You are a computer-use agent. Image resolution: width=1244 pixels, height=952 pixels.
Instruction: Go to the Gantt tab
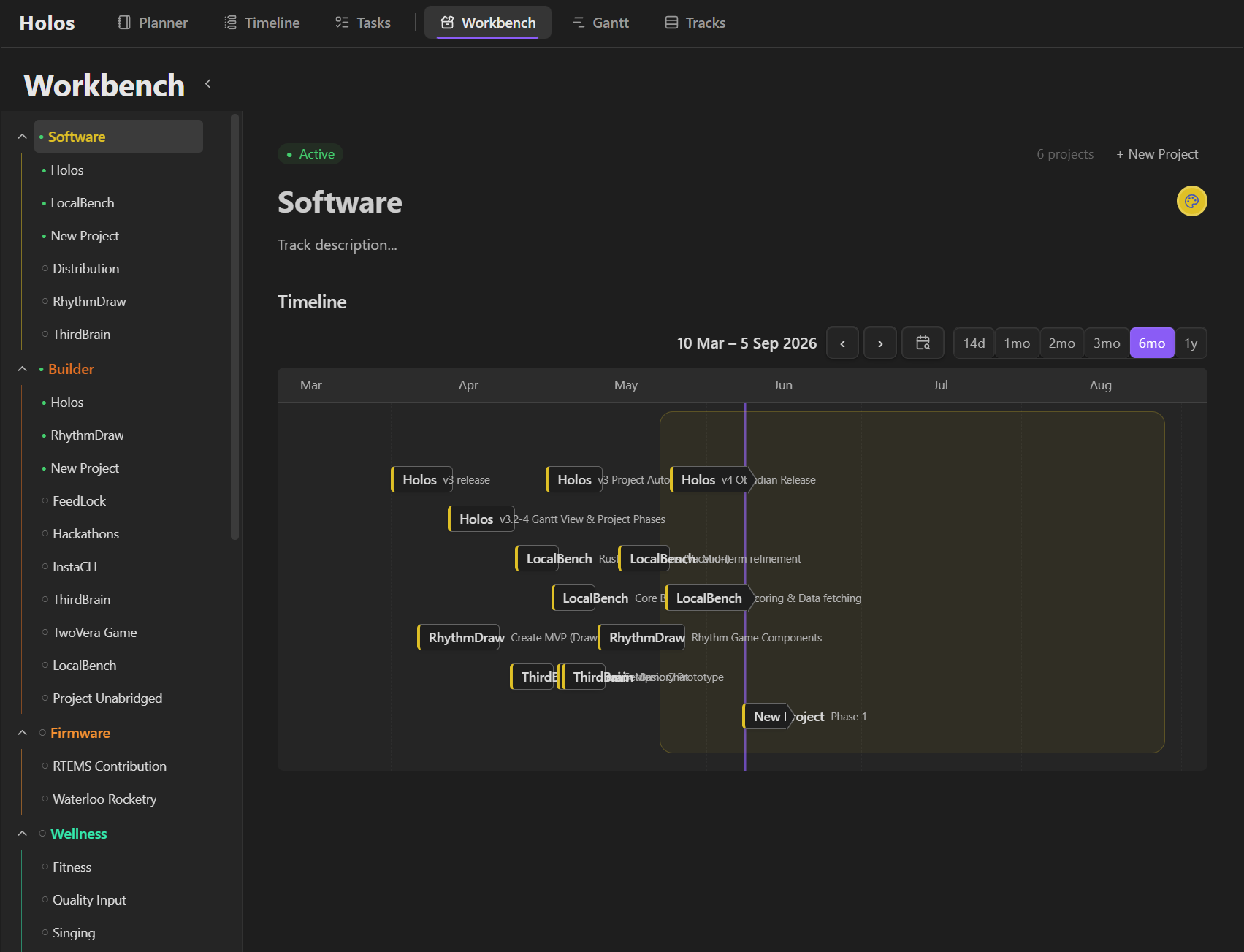pos(600,23)
